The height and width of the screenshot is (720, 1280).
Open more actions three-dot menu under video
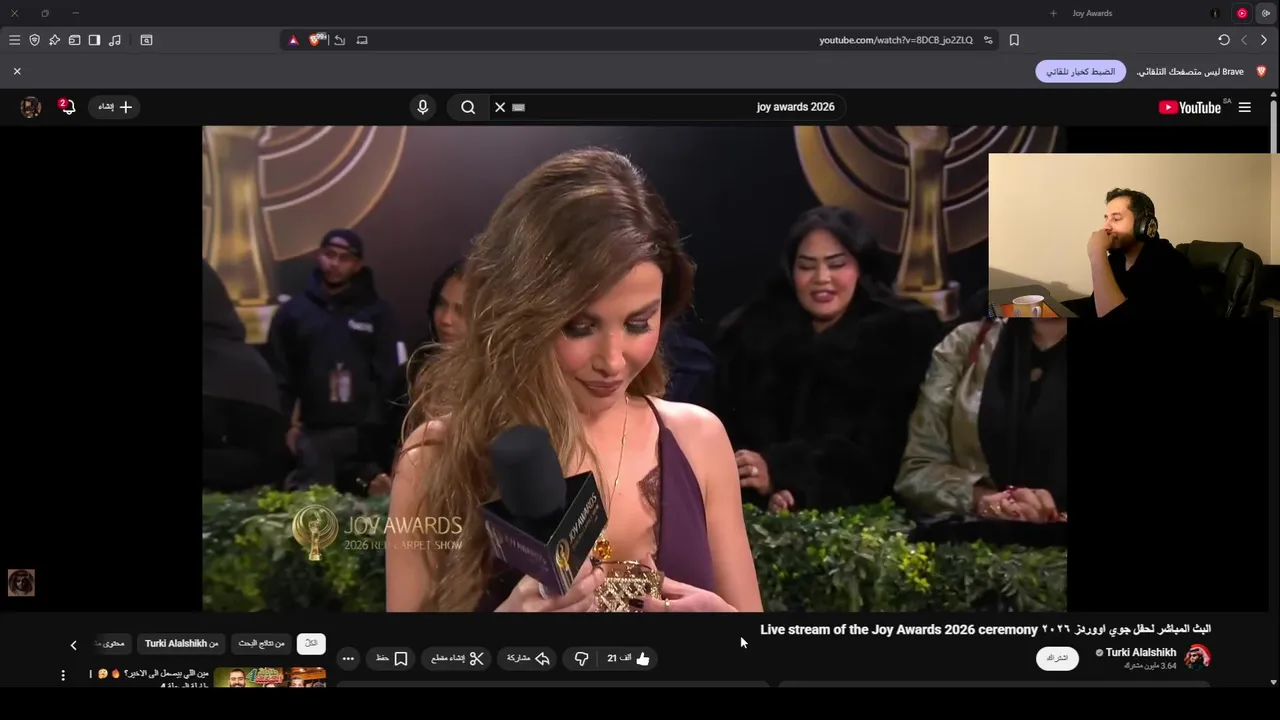(348, 658)
